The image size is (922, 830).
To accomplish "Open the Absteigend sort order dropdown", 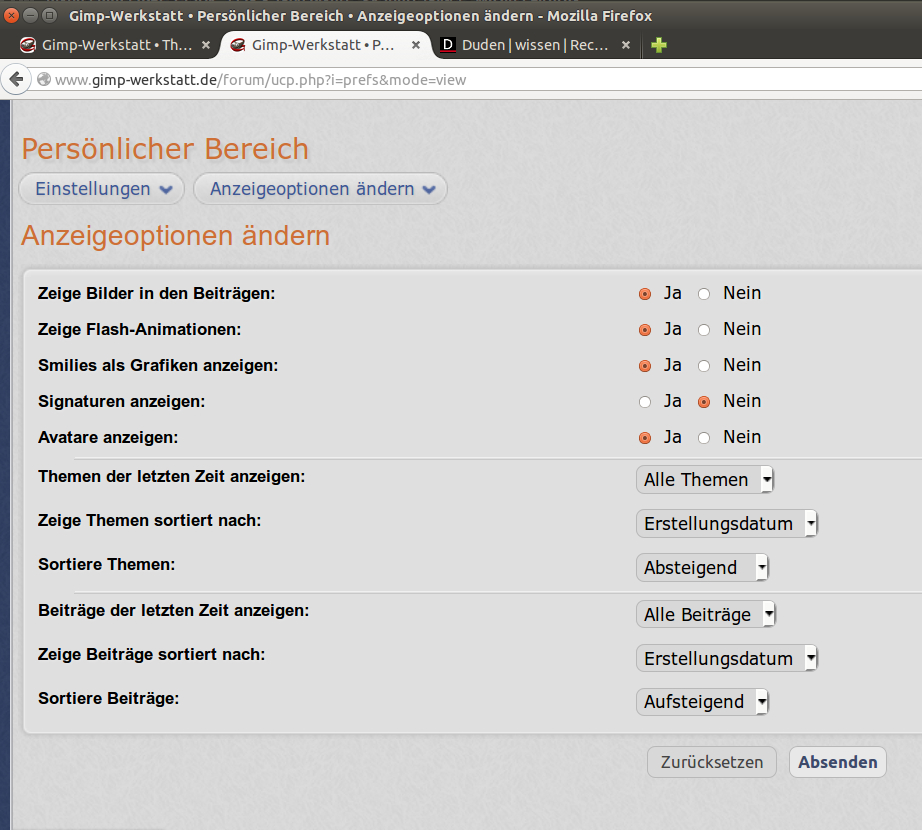I will pos(703,567).
